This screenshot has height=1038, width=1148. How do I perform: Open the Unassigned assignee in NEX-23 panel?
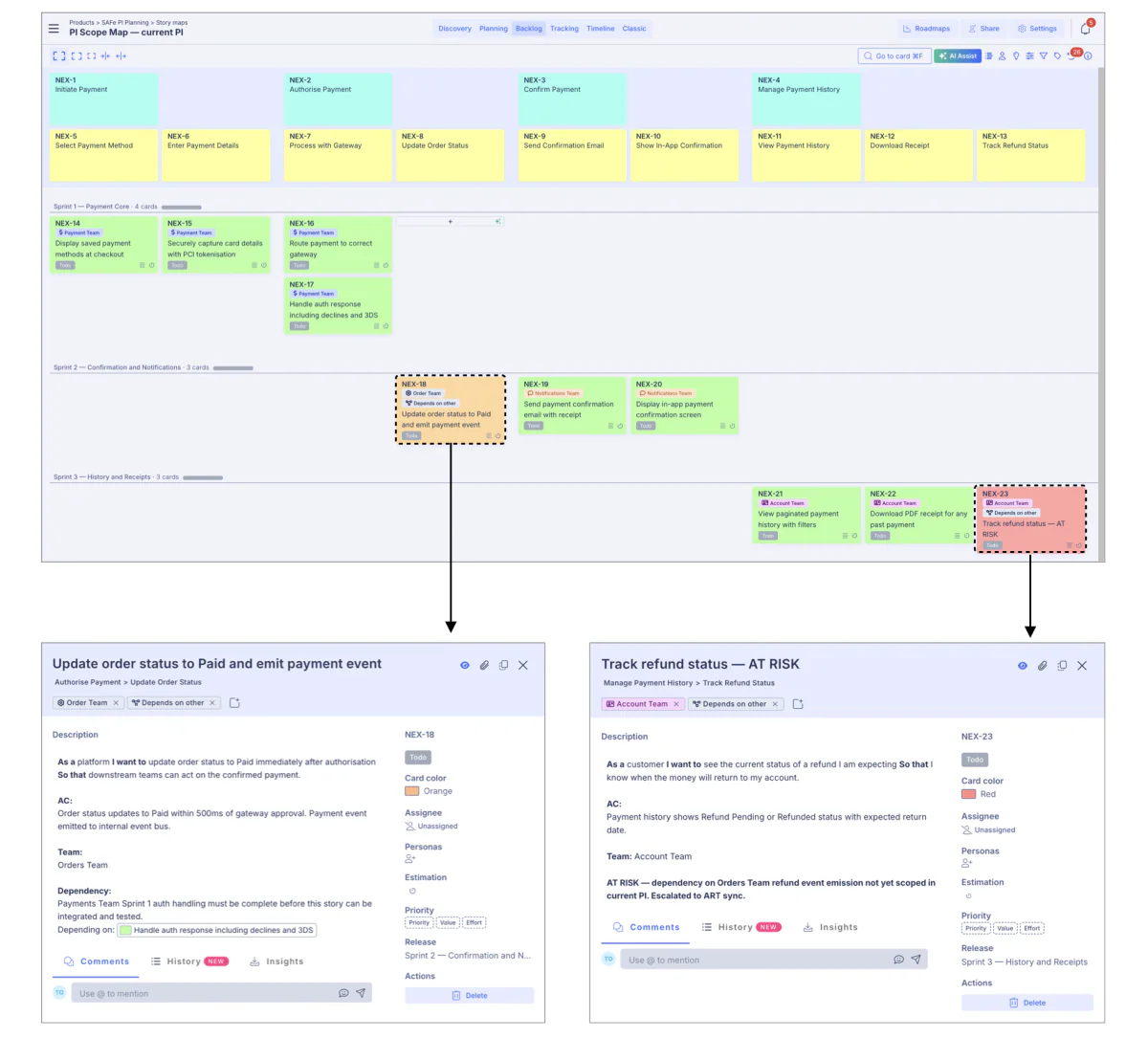point(988,829)
